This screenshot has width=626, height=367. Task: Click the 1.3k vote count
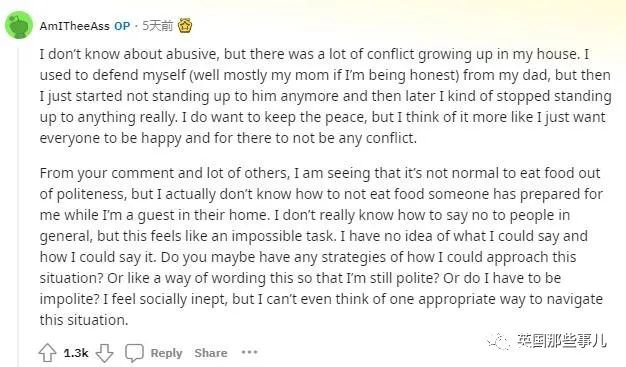click(76, 353)
